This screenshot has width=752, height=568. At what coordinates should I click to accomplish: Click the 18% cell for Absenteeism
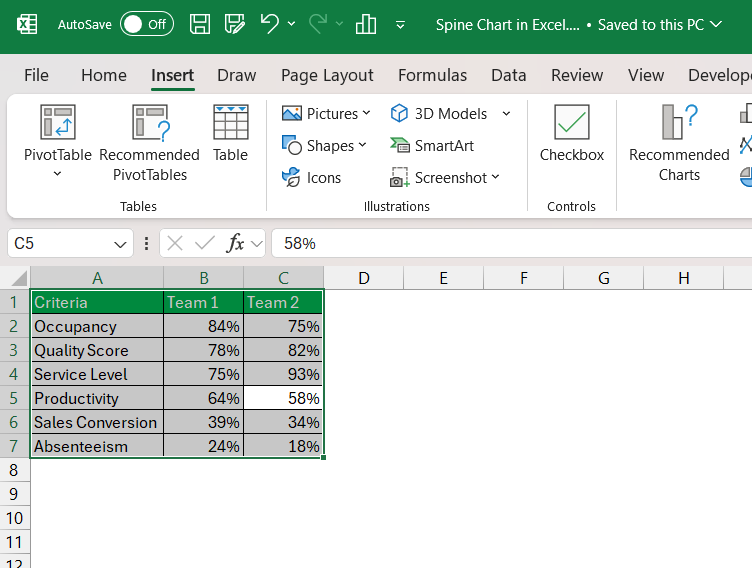pos(283,446)
